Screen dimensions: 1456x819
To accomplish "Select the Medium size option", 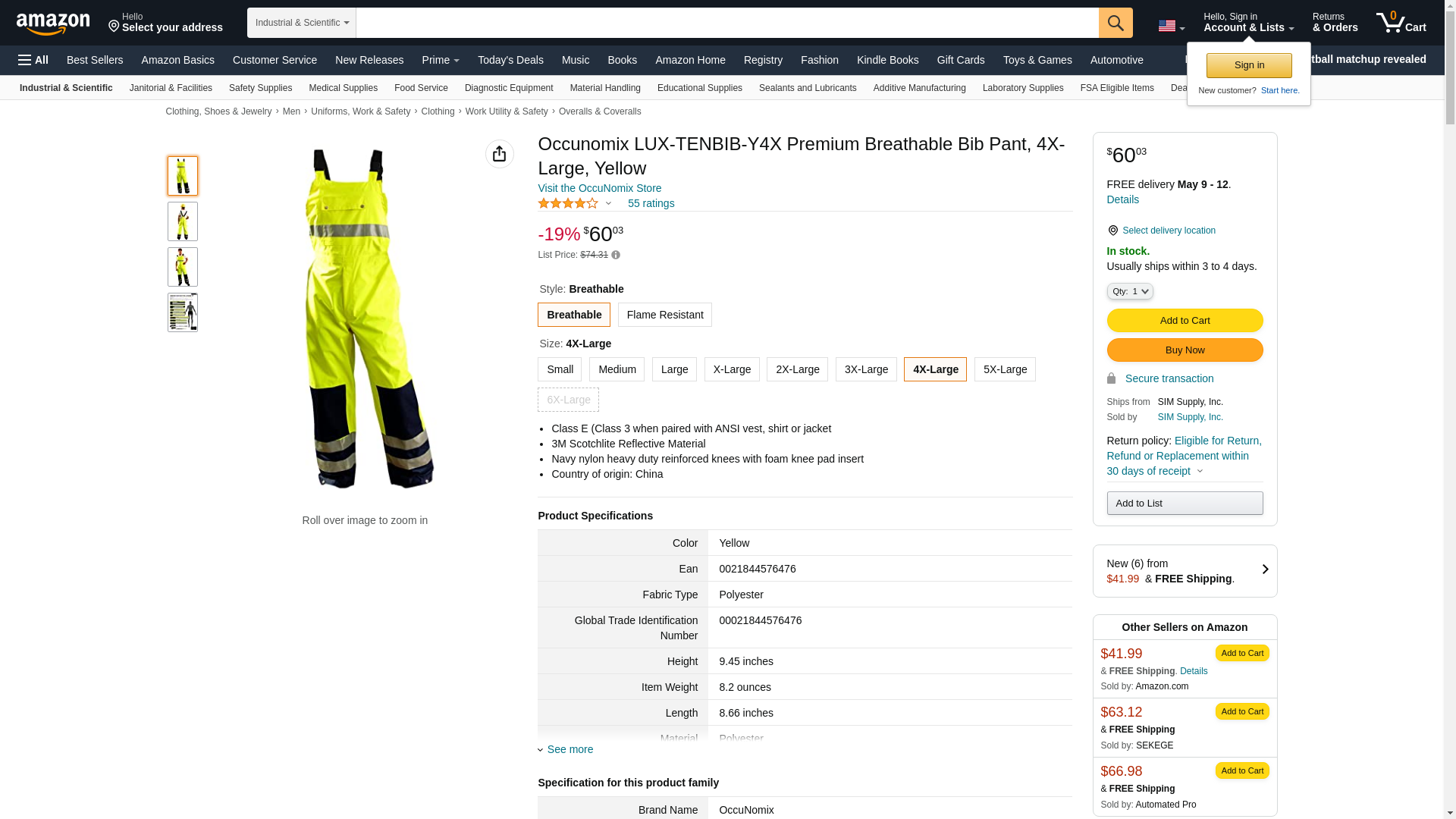I will pos(617,369).
